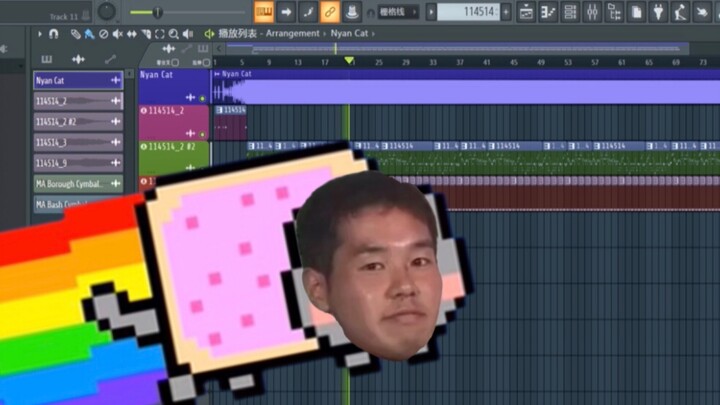The width and height of the screenshot is (720, 405).
Task: Click the multilink-to-controllers knob icon
Action: pyautogui.click(x=352, y=12)
